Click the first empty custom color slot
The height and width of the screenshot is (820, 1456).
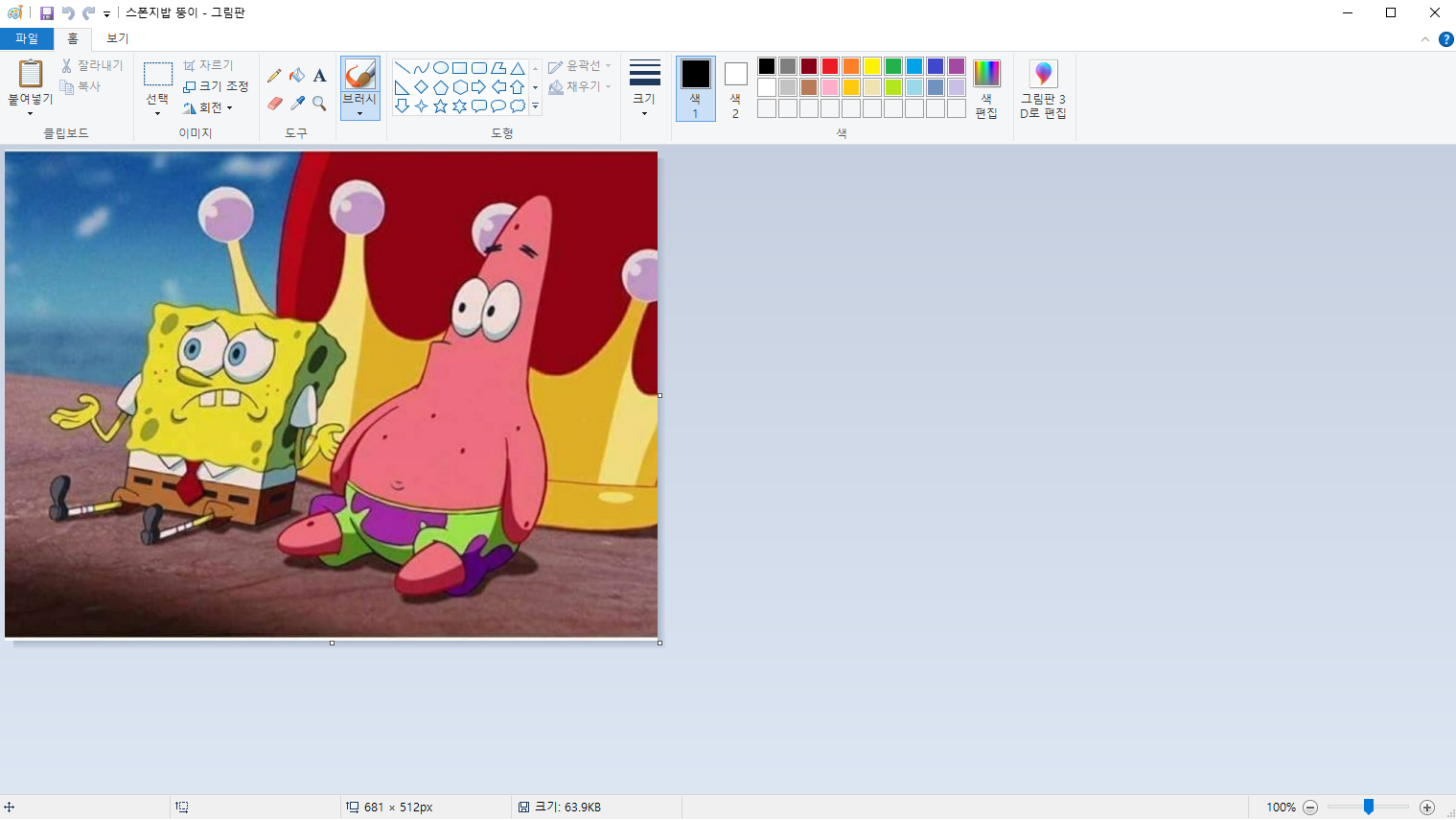pyautogui.click(x=767, y=108)
